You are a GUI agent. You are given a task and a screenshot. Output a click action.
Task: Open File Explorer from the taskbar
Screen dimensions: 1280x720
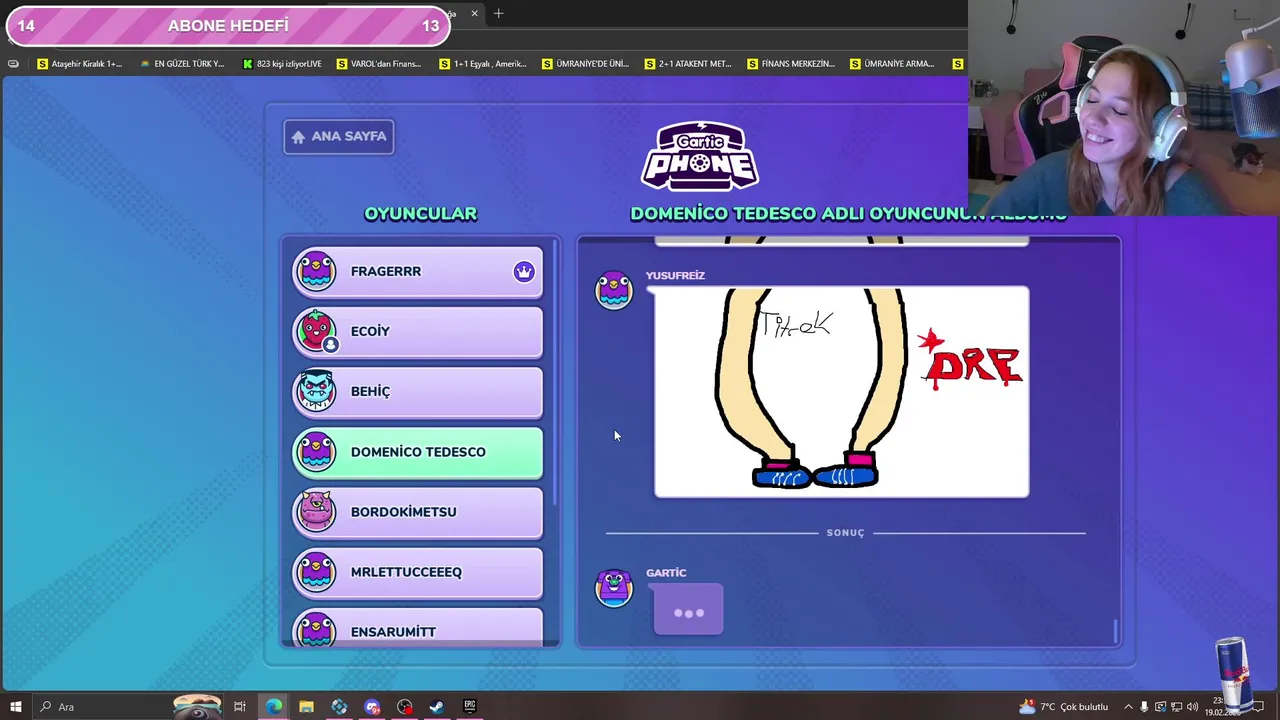(x=306, y=707)
